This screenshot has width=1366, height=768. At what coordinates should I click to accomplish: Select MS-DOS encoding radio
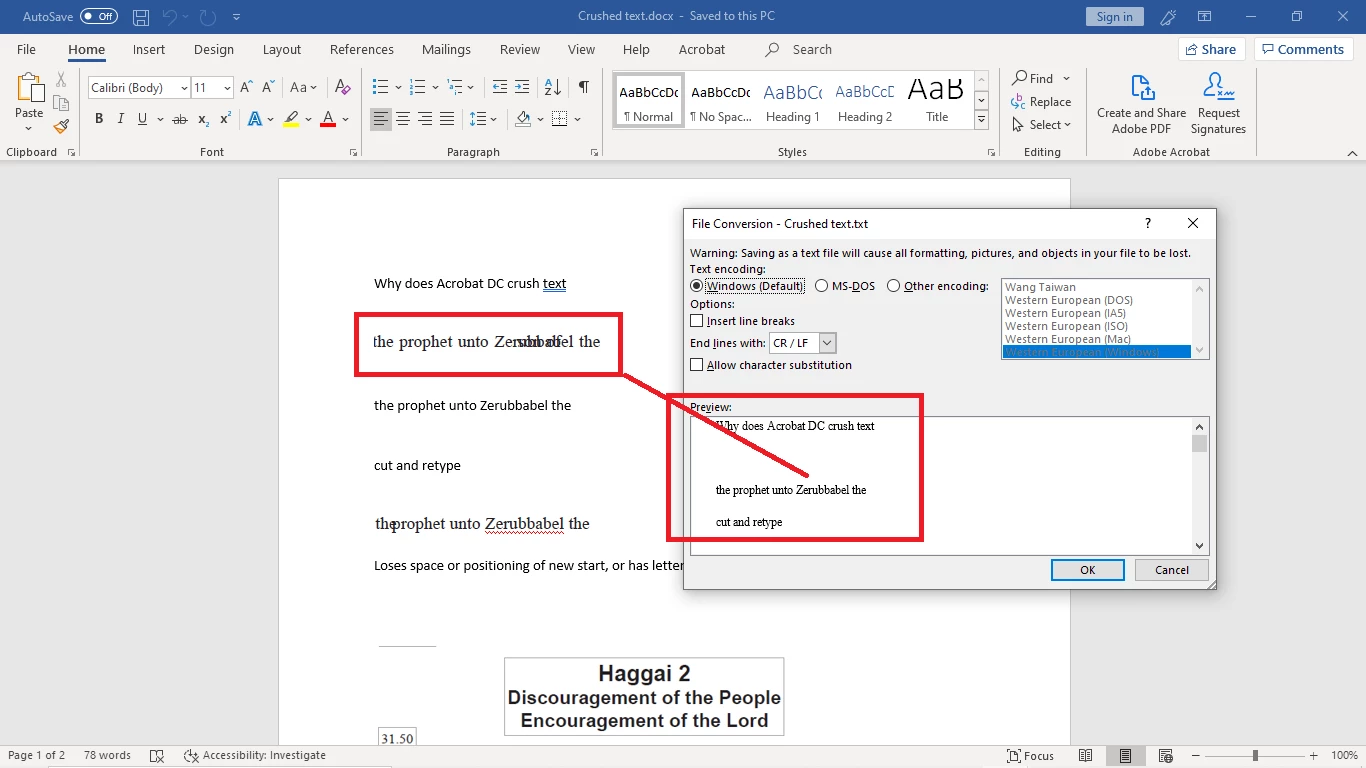pyautogui.click(x=822, y=286)
